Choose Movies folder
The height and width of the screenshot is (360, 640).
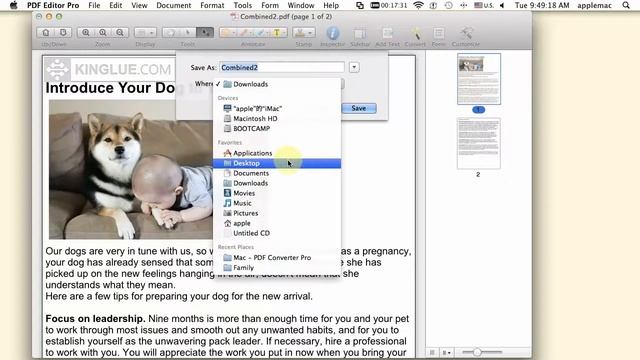pos(277,193)
